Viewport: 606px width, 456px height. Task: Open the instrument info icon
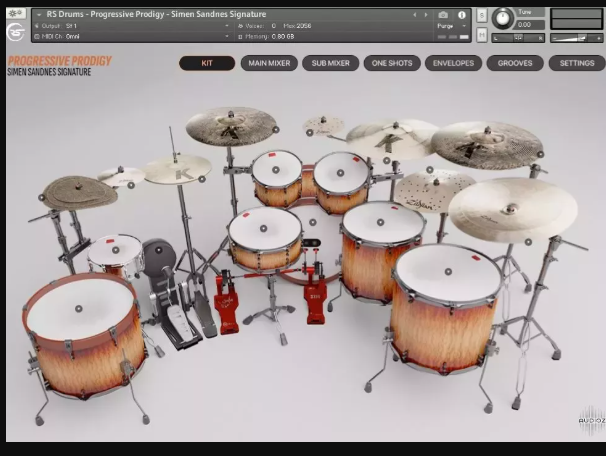point(461,15)
